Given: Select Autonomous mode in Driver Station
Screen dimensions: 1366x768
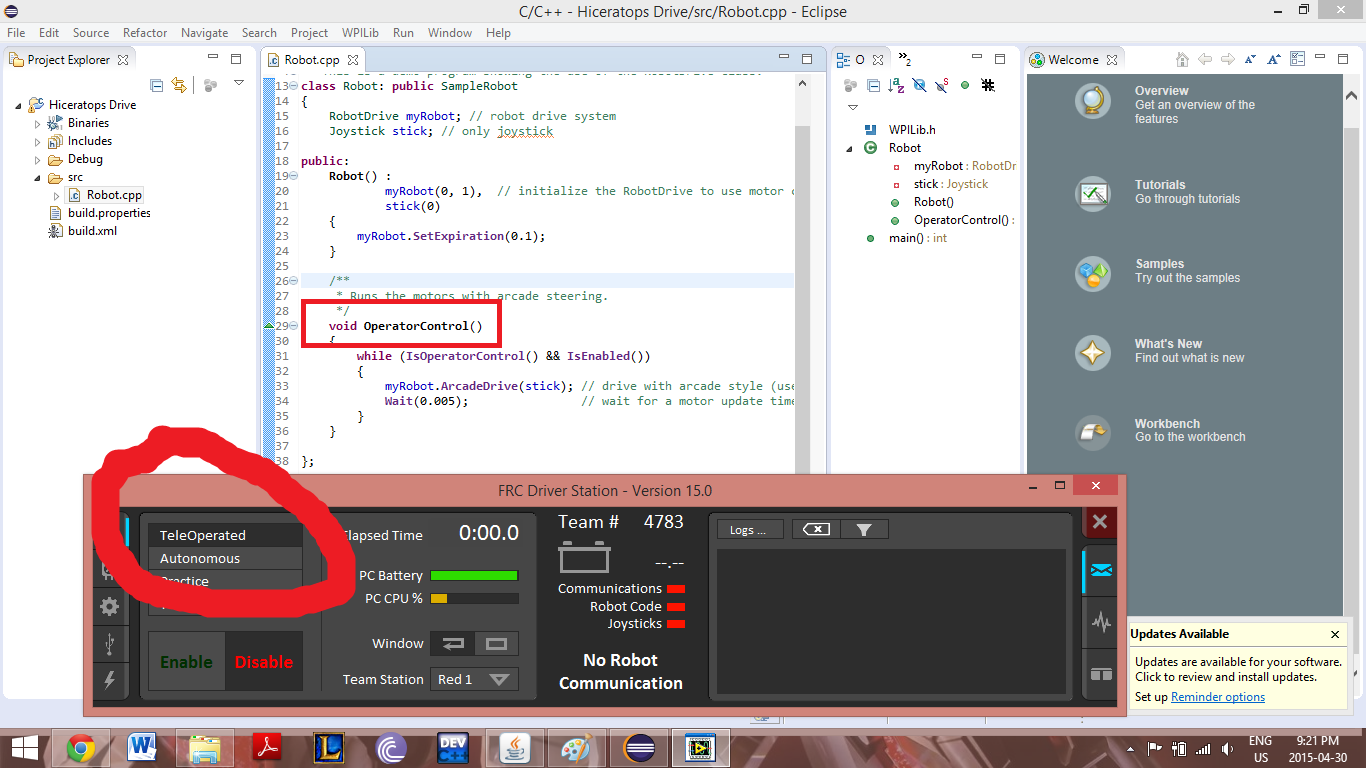Looking at the screenshot, I should [225, 558].
